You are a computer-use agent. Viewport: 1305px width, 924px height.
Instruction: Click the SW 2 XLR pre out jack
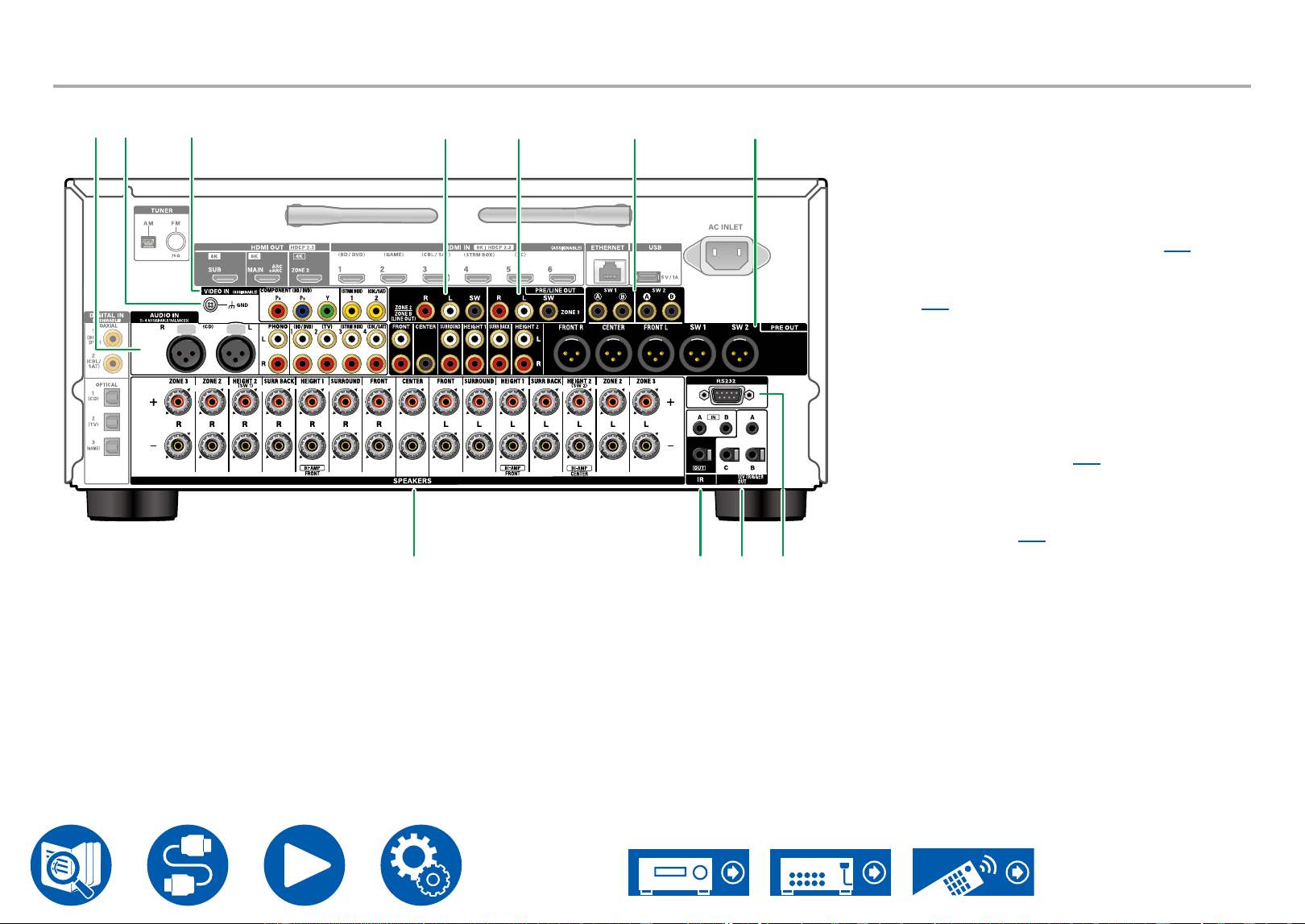point(740,353)
